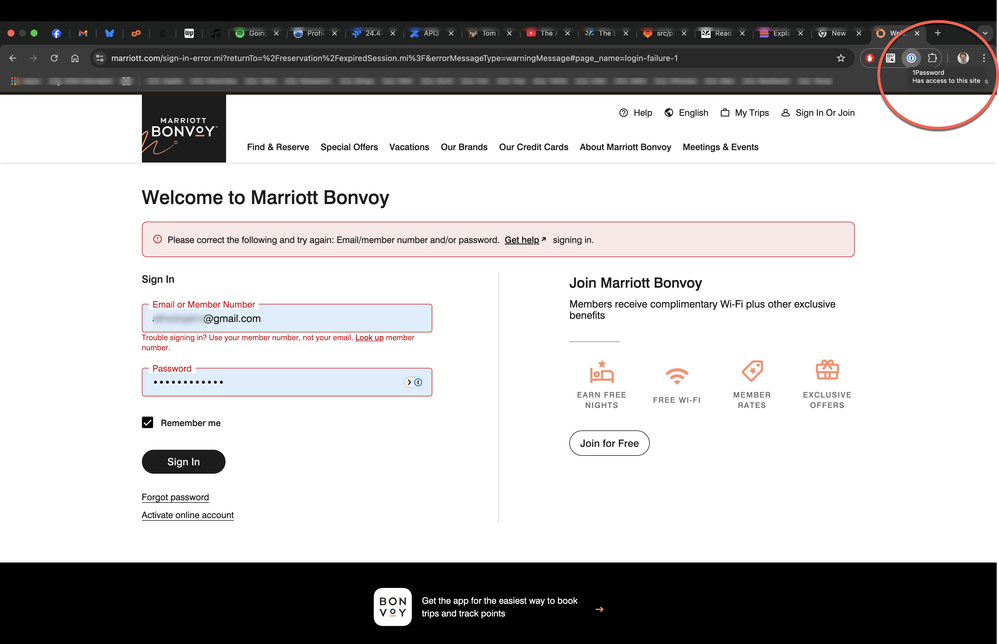
Task: View site information in address bar
Action: pos(99,58)
